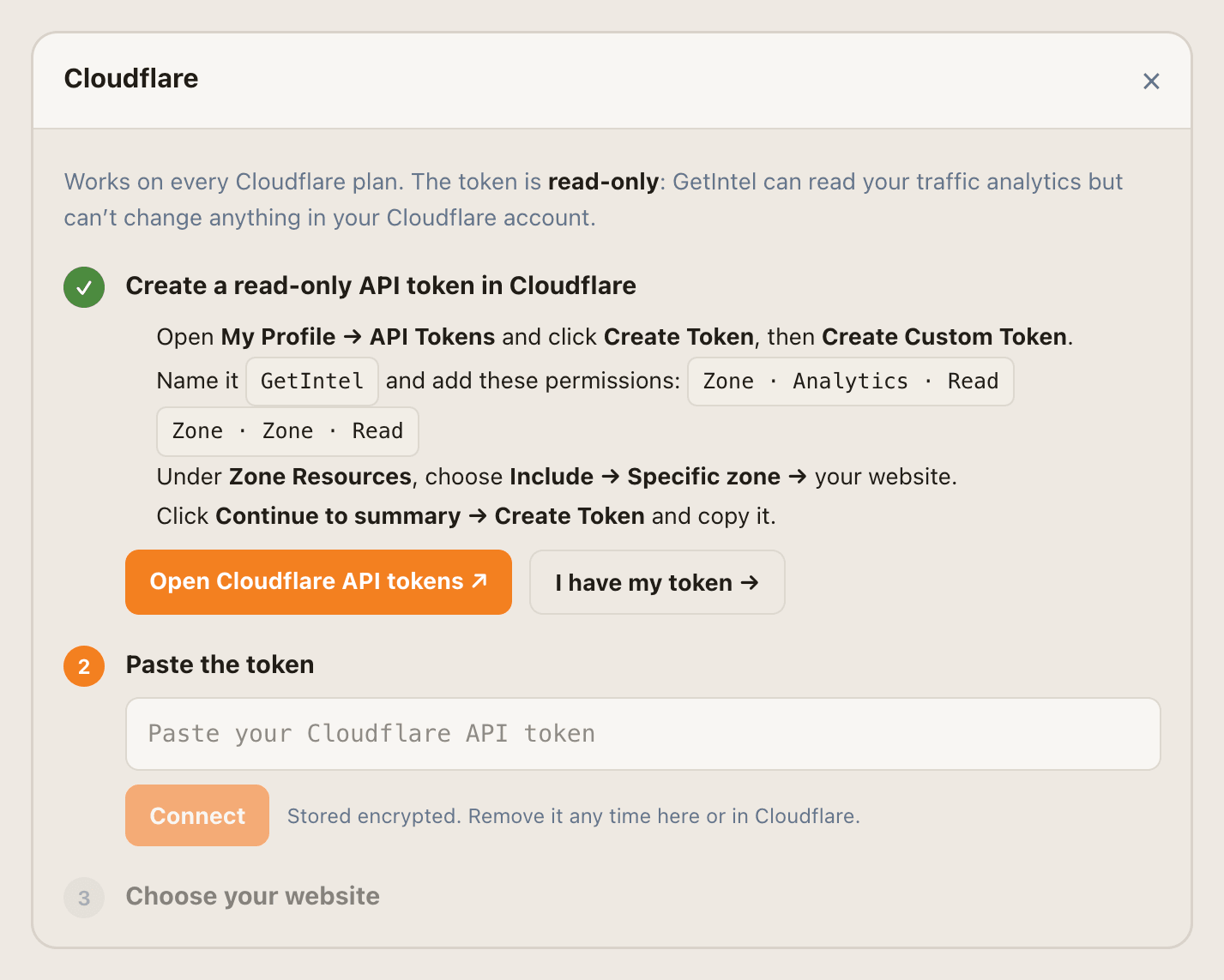Click the Continue to summary instruction text

(x=338, y=516)
